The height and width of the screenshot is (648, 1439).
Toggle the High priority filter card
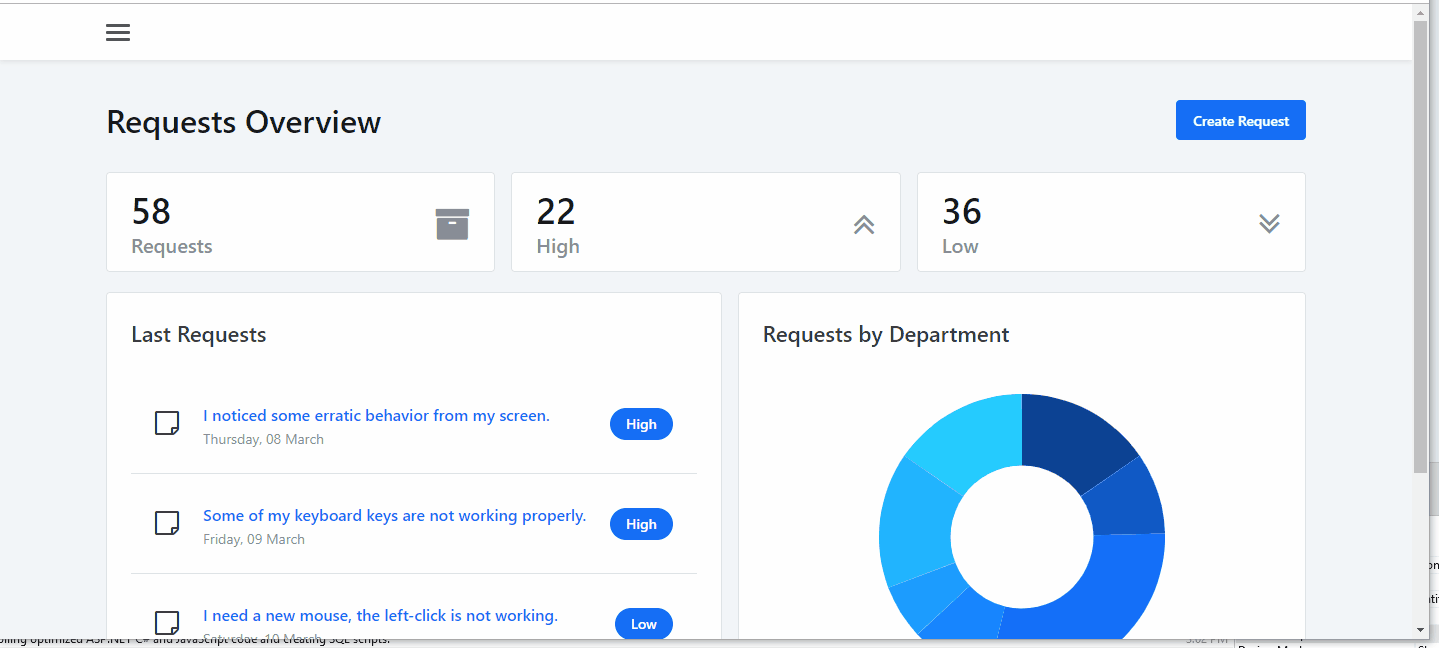[x=705, y=221]
